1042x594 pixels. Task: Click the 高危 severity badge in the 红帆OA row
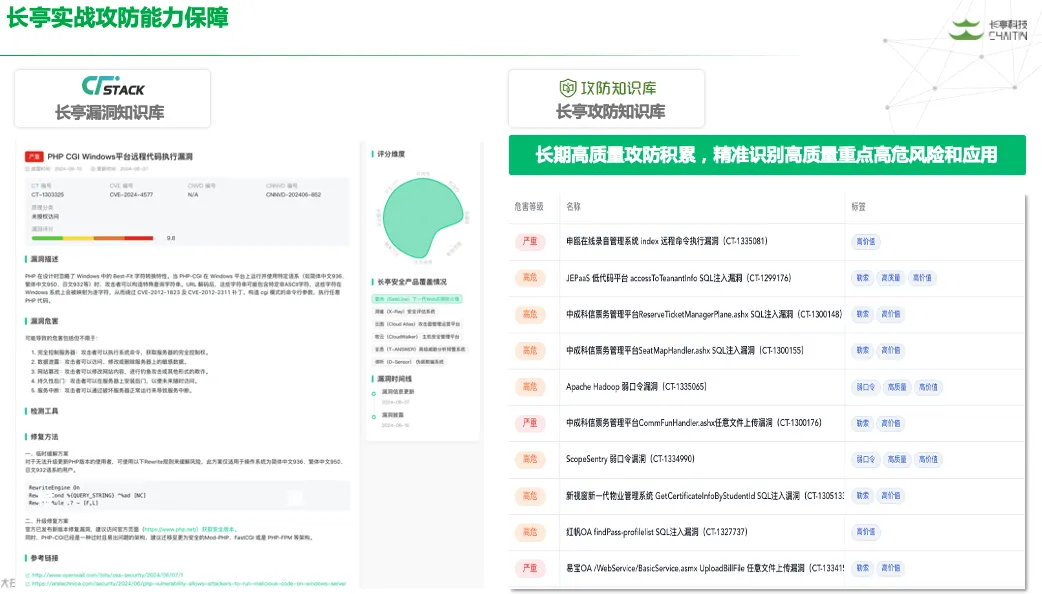[529, 532]
